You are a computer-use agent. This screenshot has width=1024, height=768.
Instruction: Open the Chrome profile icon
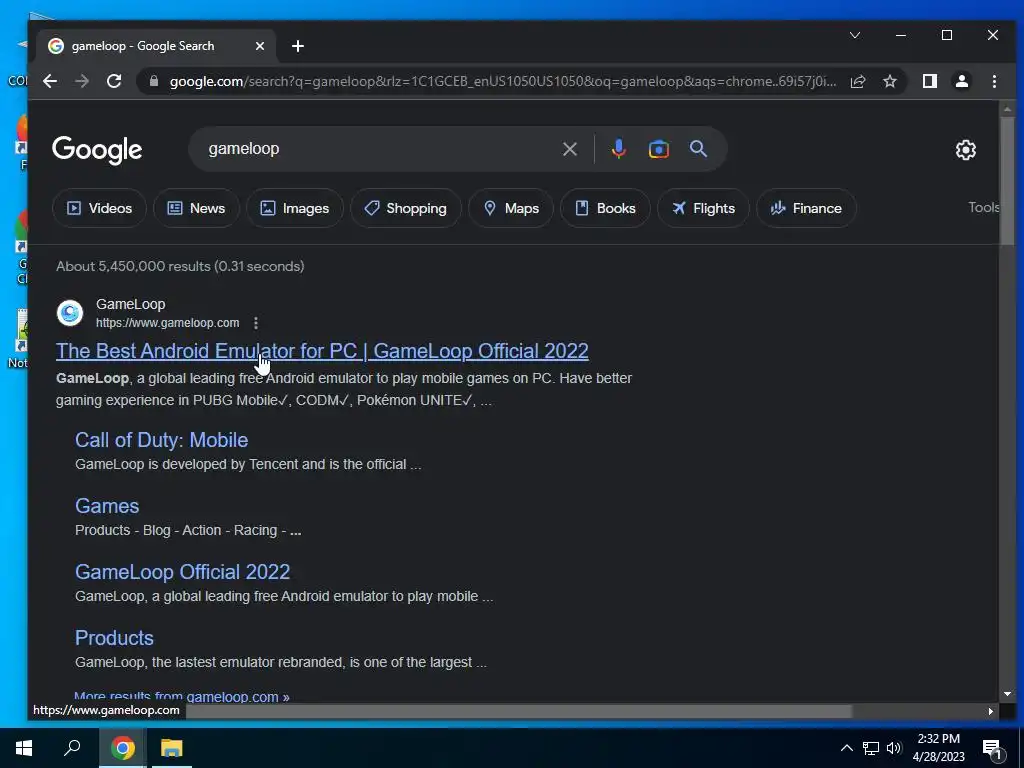coord(962,81)
